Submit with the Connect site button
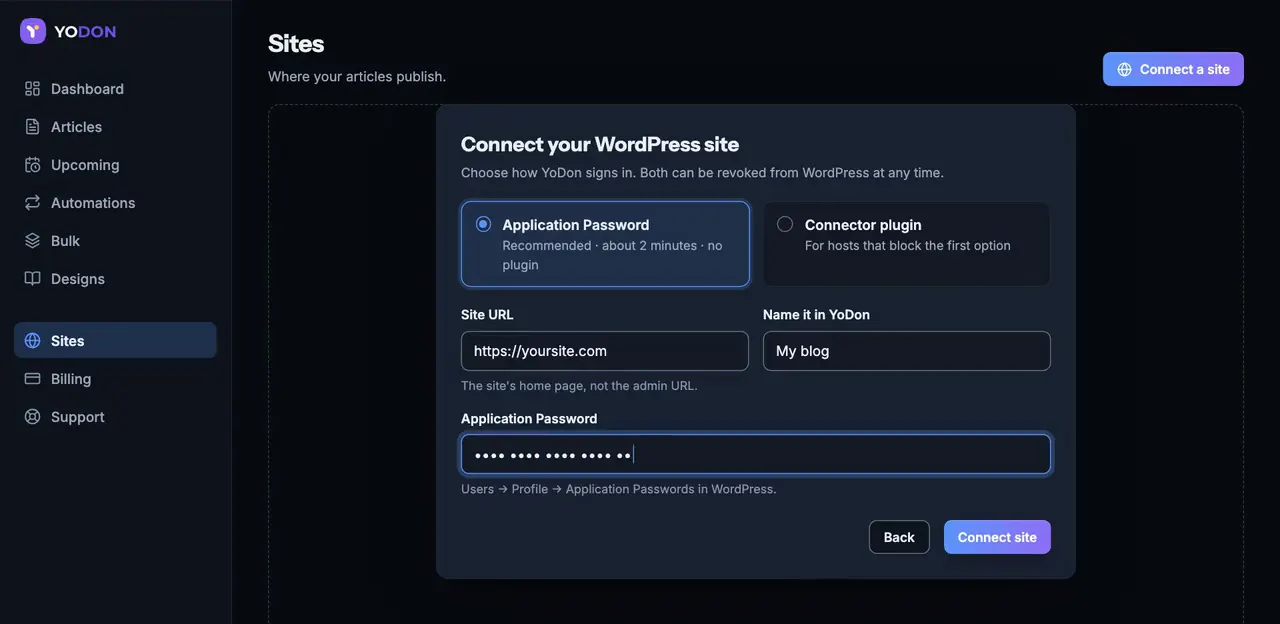This screenshot has width=1280, height=624. 997,537
